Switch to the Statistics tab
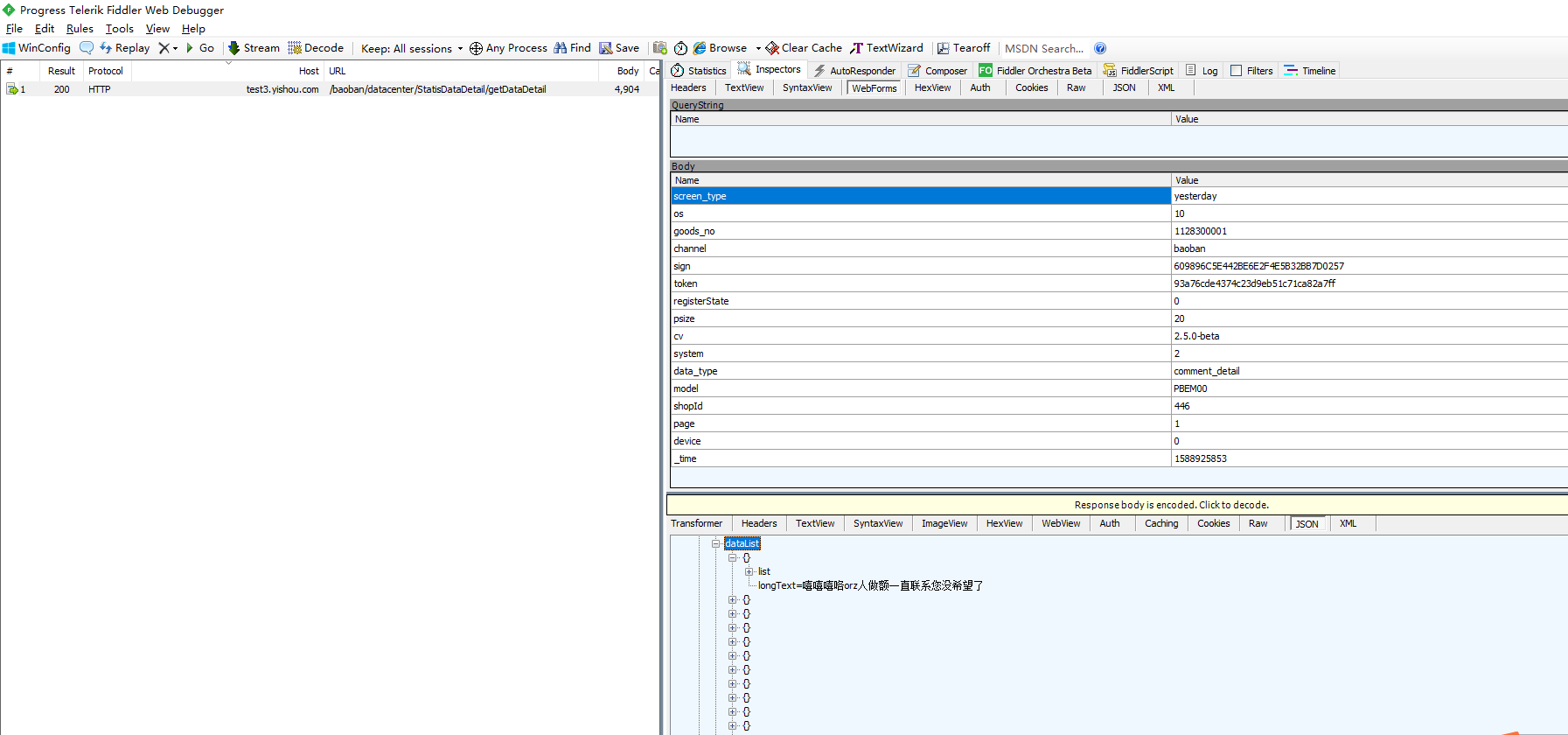The width and height of the screenshot is (1568, 735). 699,71
